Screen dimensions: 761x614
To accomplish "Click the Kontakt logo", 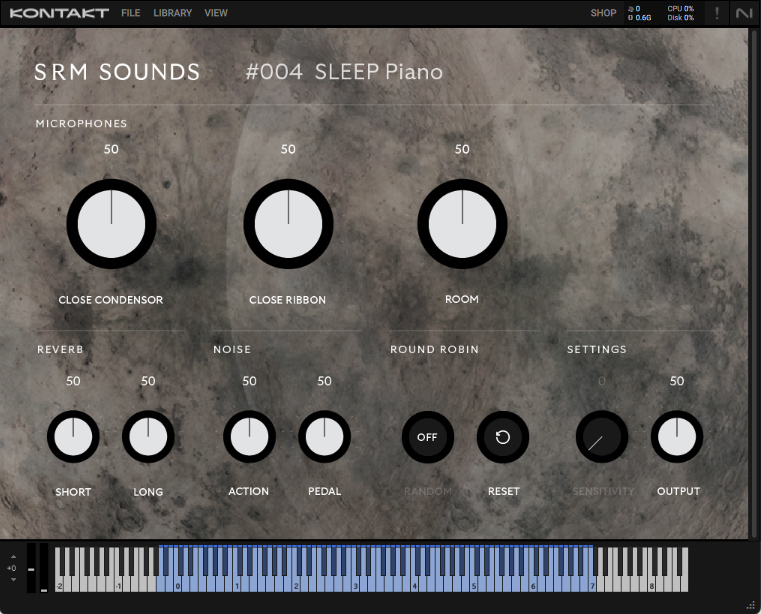I will tap(59, 13).
